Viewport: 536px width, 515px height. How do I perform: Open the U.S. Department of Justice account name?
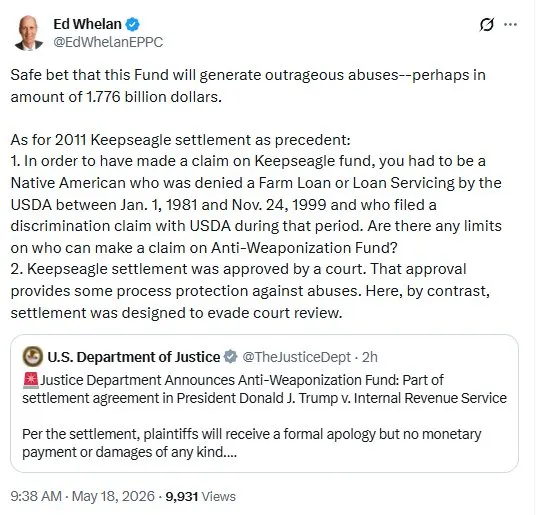pyautogui.click(x=134, y=357)
